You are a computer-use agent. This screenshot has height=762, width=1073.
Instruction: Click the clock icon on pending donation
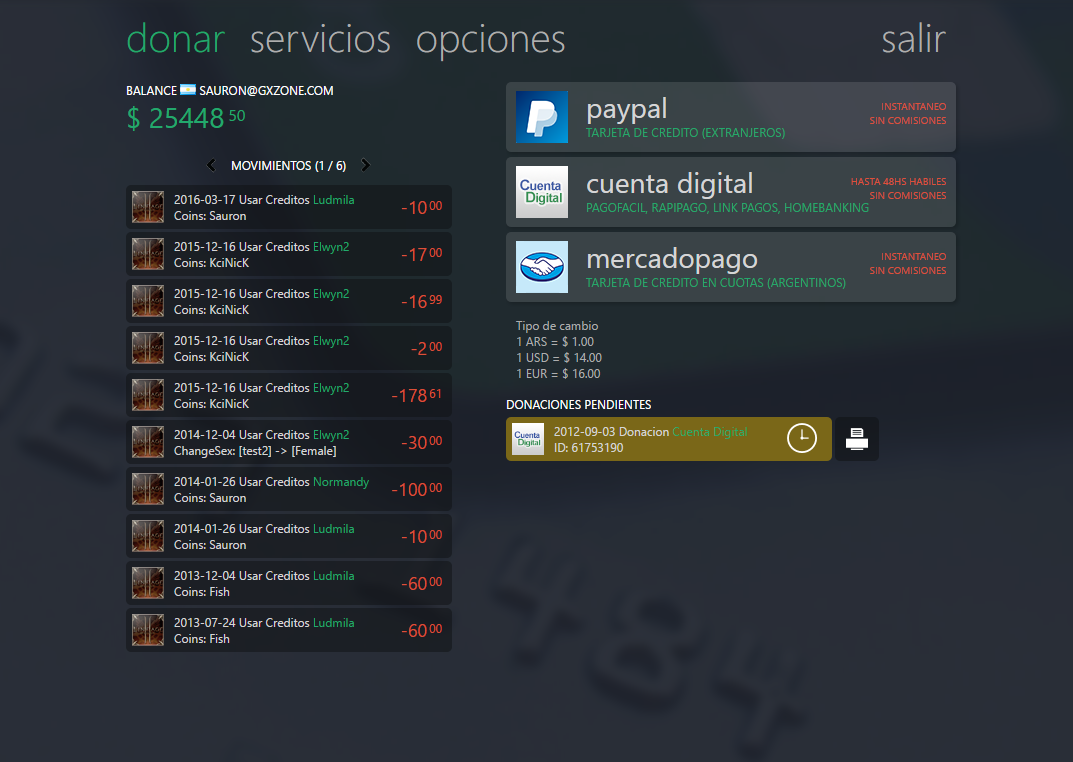click(802, 438)
